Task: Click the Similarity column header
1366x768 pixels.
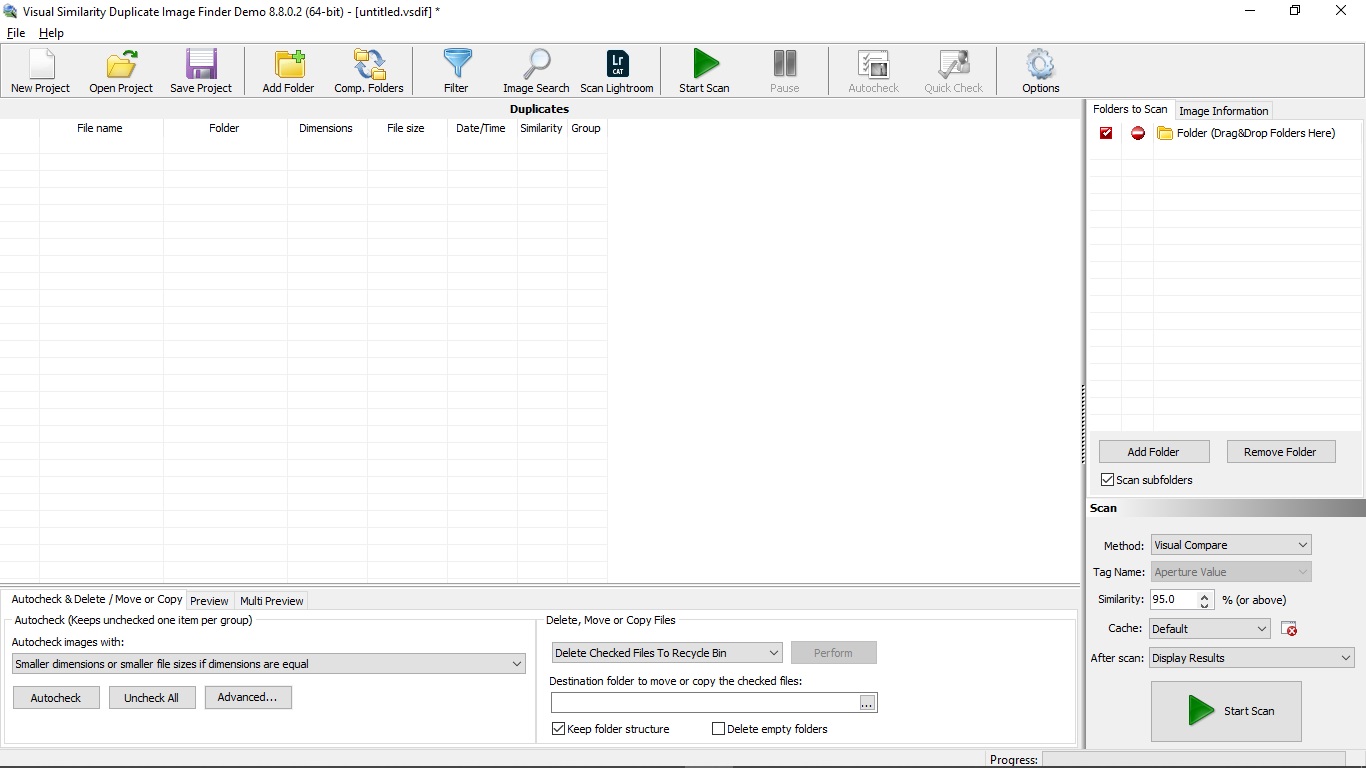Action: [x=542, y=128]
